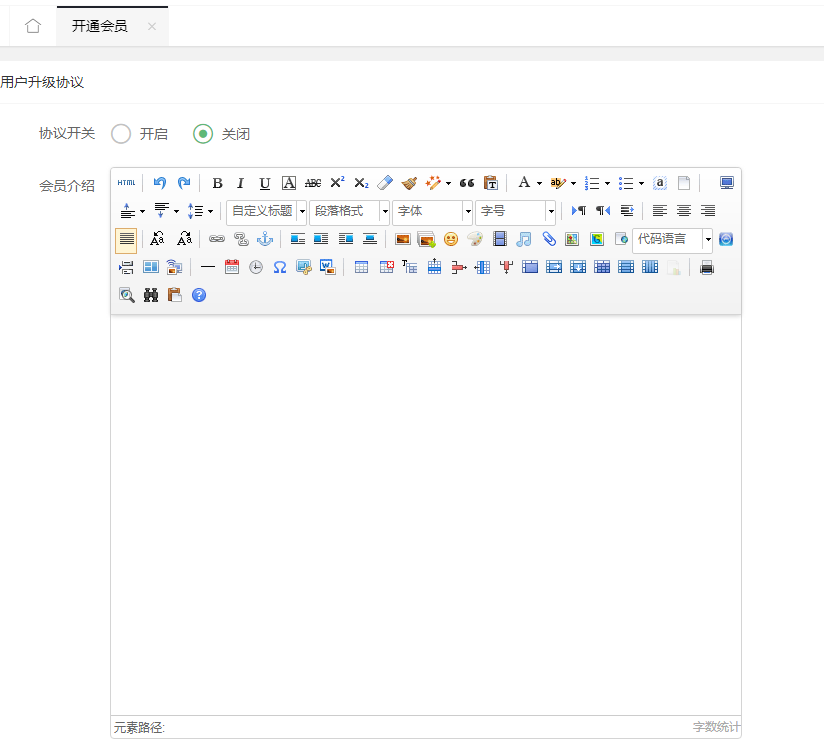Toggle bold formatting

click(217, 183)
